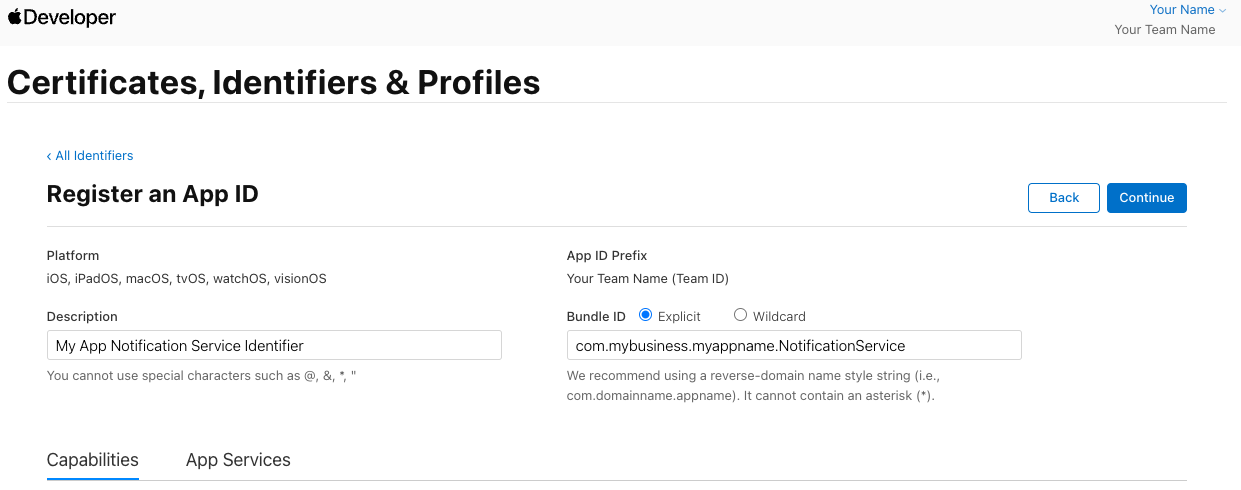
Task: Go back to All Identifiers
Action: 90,156
